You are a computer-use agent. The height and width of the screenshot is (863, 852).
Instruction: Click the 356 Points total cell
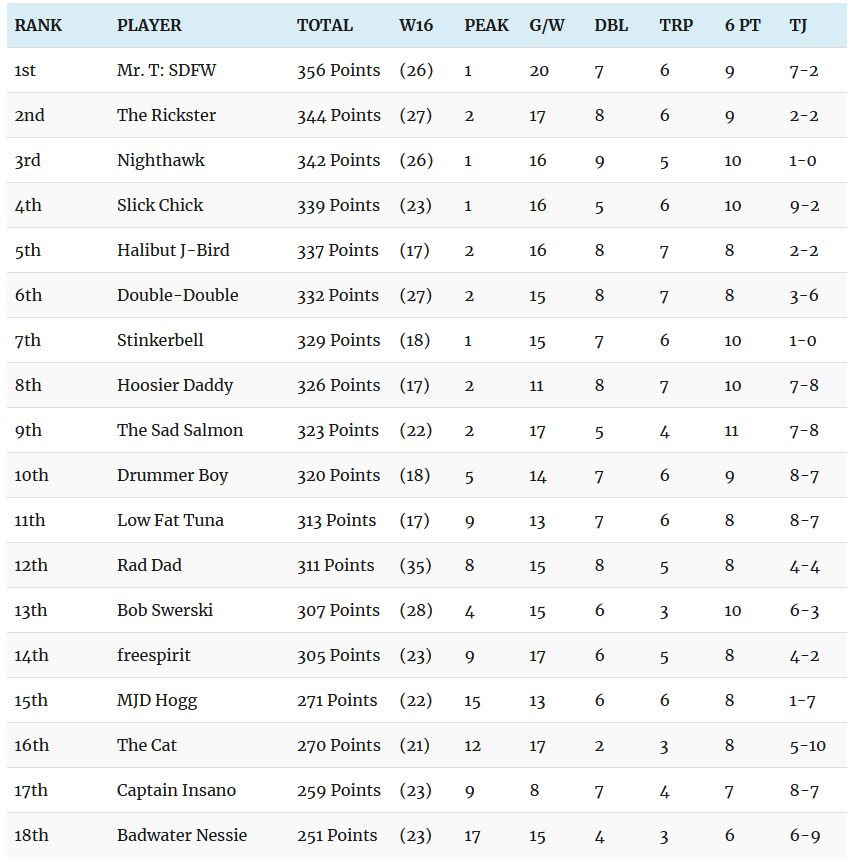point(338,70)
